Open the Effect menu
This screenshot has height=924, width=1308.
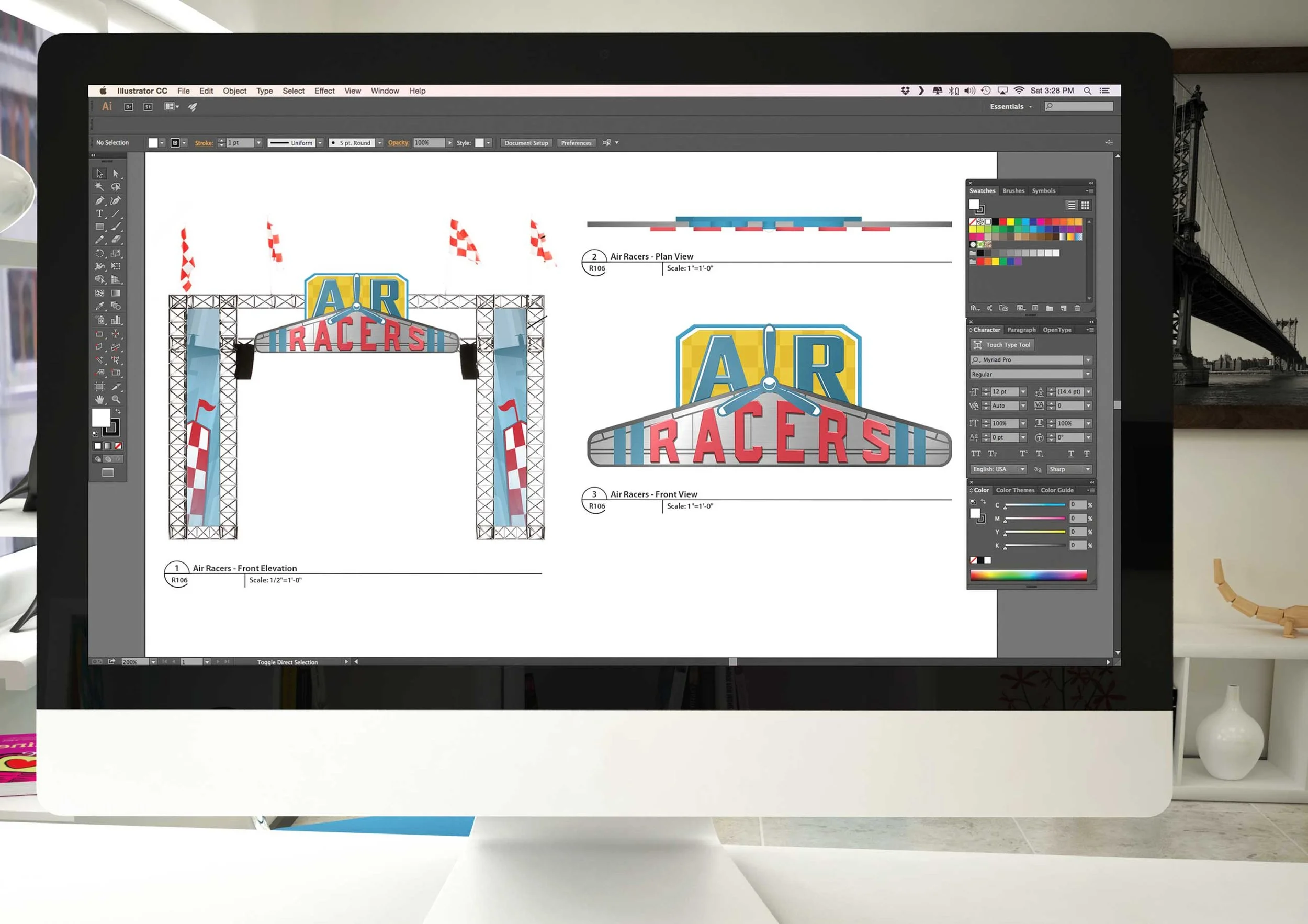[324, 91]
